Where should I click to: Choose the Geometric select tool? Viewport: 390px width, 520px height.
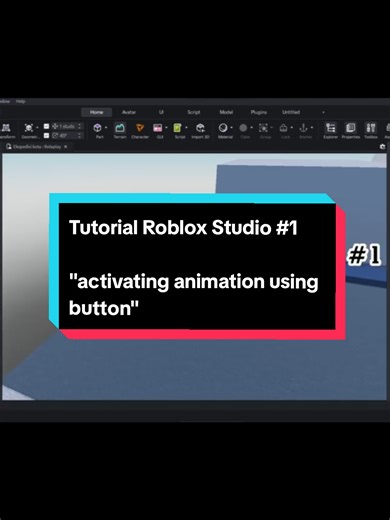(29, 131)
